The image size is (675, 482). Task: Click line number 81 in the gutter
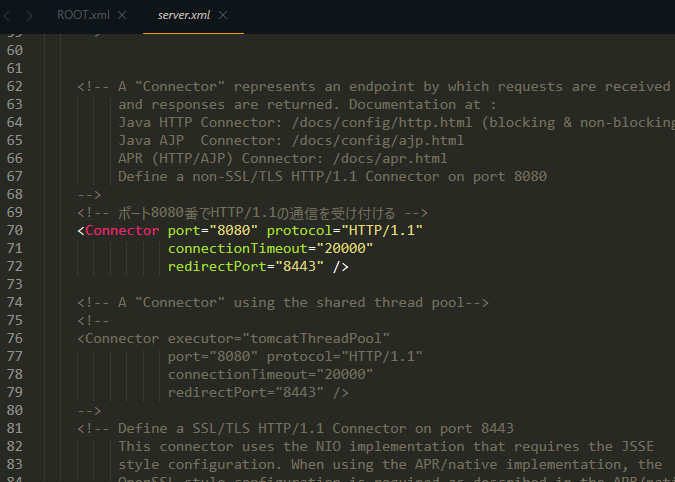tap(15, 428)
